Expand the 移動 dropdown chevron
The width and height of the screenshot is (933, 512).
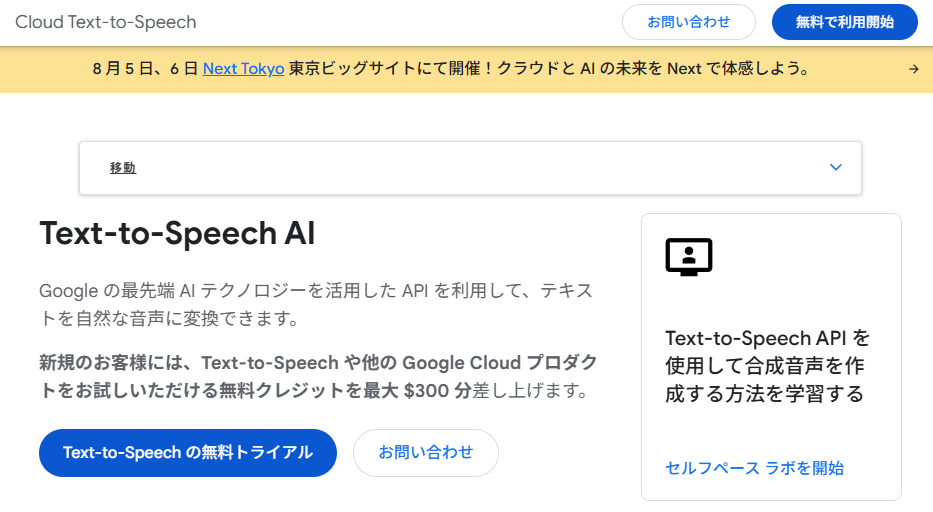tap(835, 167)
